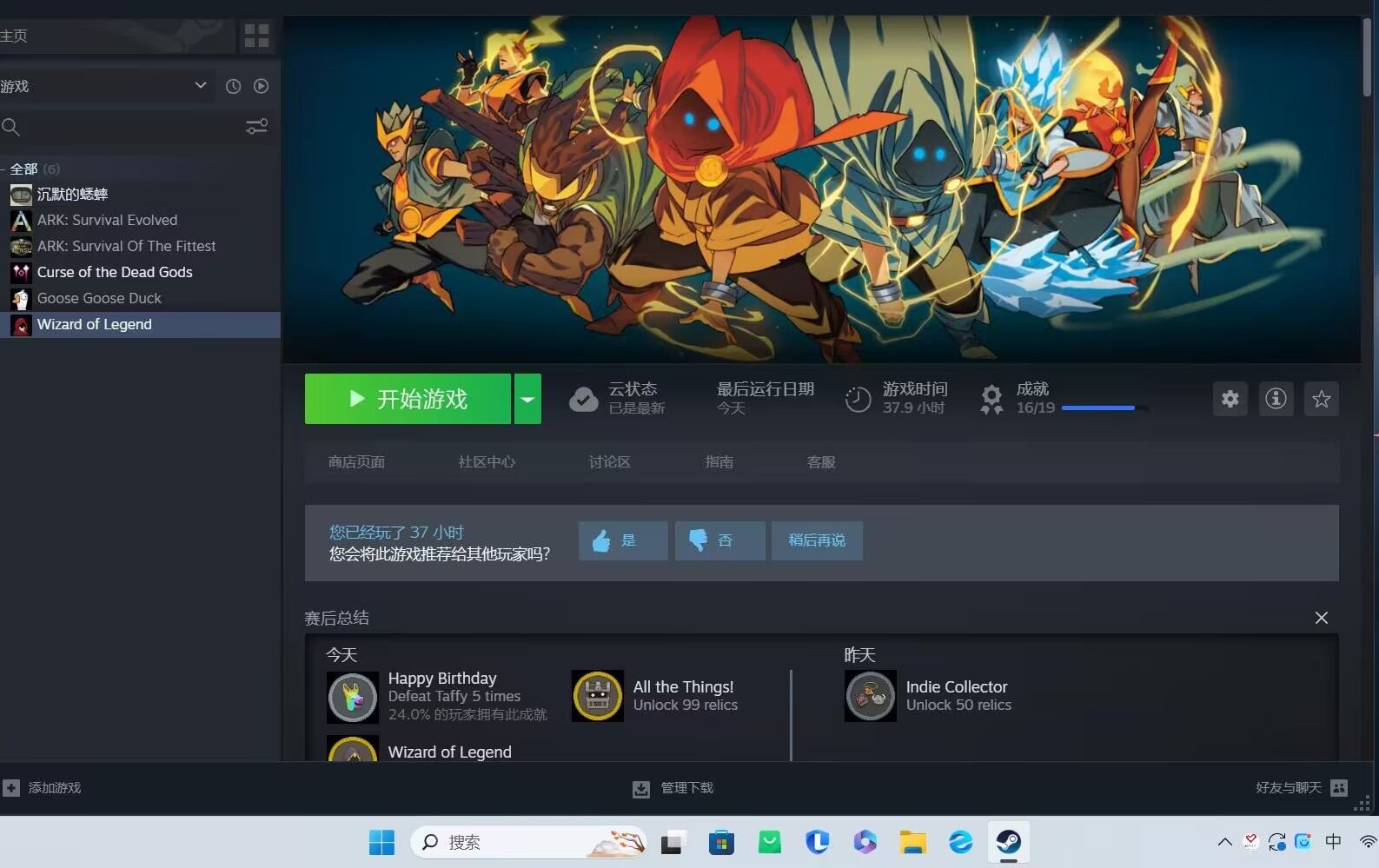Toggle the ready-to-play filter icon
The image size is (1379, 868).
261,86
